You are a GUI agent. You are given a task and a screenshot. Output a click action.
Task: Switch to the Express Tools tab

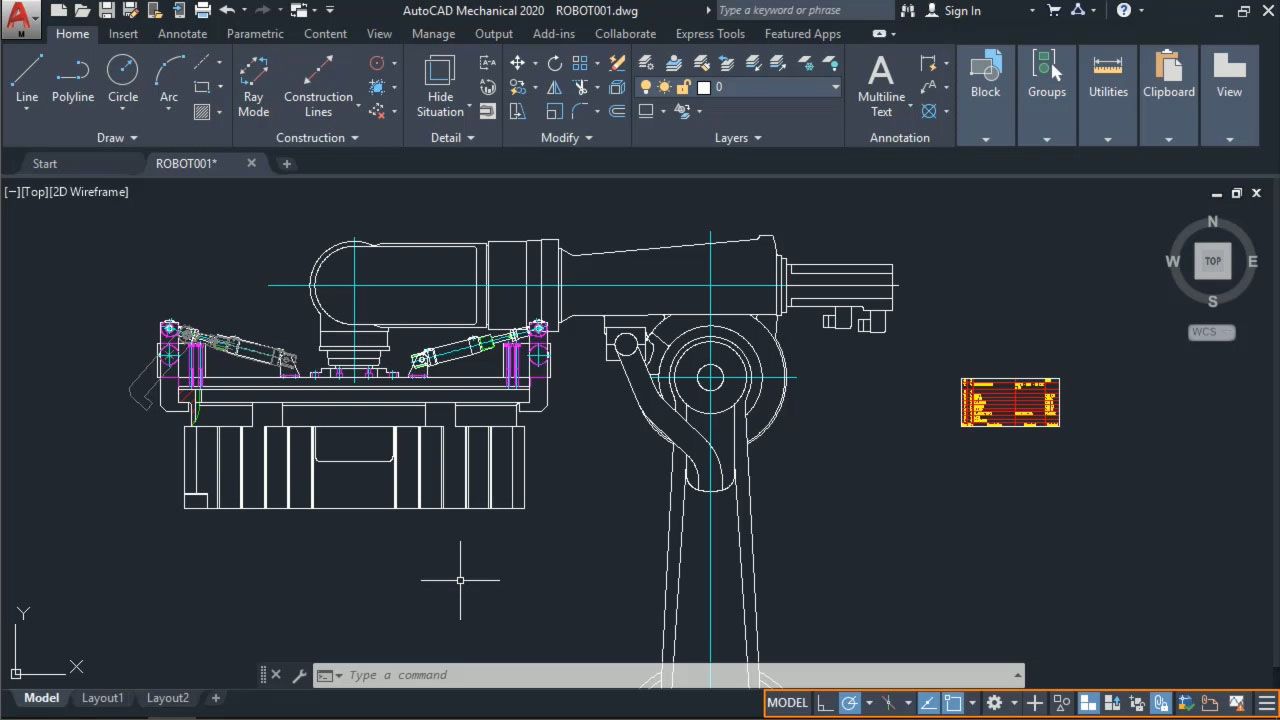coord(710,34)
